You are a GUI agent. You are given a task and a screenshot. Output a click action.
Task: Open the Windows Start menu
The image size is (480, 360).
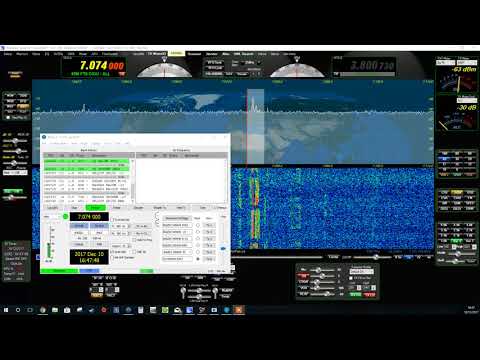coord(6,310)
